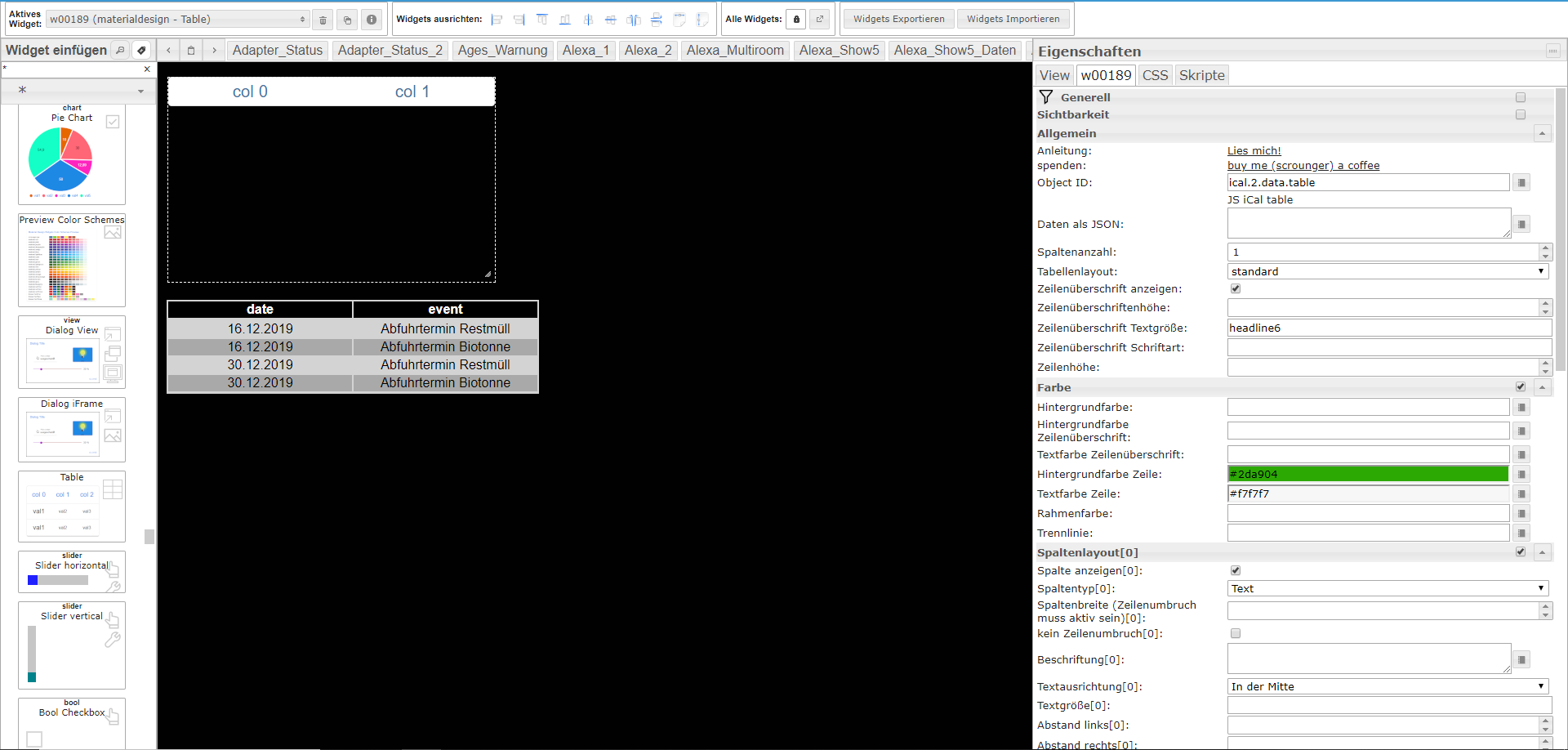
Task: Click Widgets Importieren button
Action: 1013,19
